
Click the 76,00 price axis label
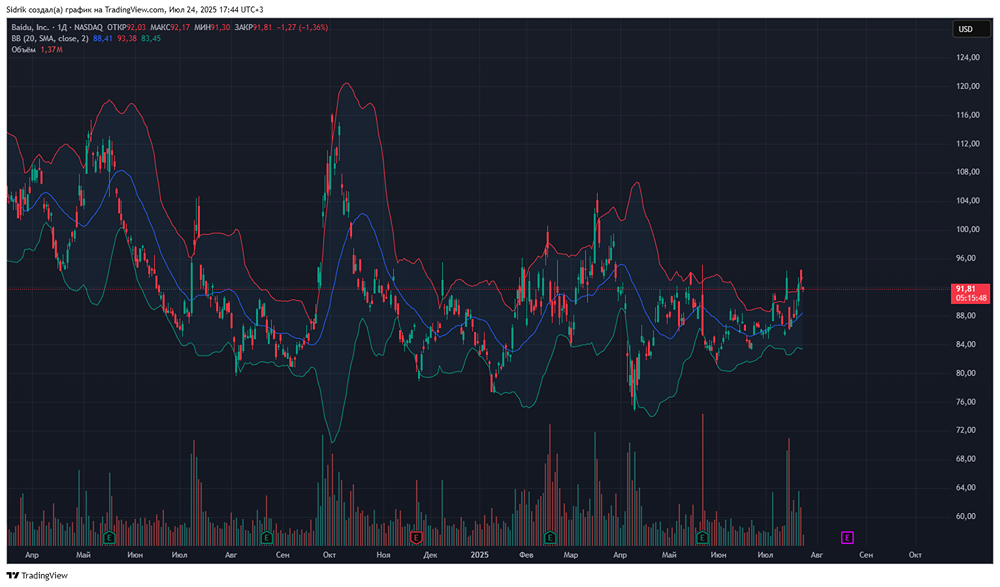pos(967,401)
